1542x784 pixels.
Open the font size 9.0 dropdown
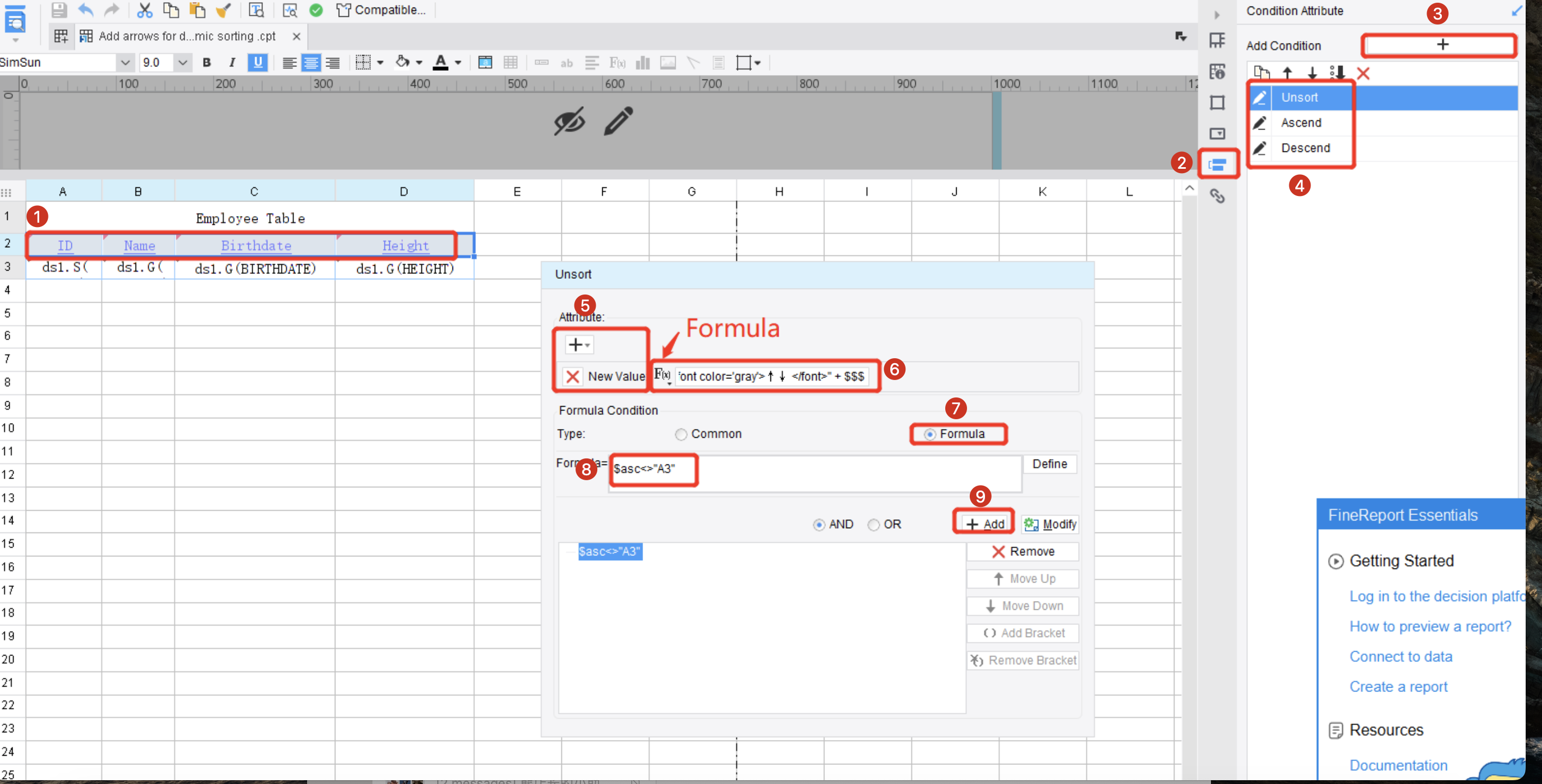point(182,62)
